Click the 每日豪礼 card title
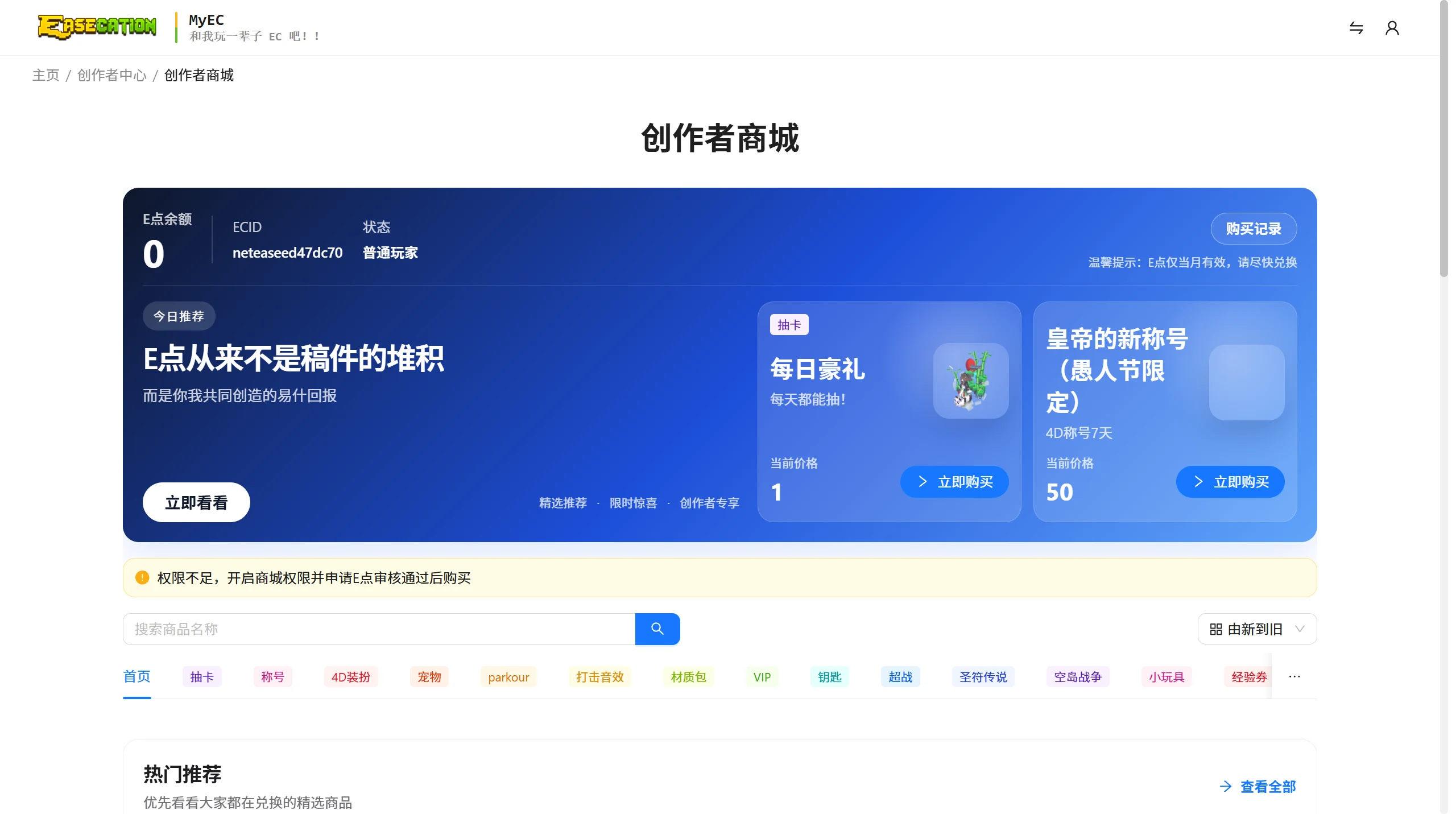The height and width of the screenshot is (814, 1456). (x=818, y=369)
